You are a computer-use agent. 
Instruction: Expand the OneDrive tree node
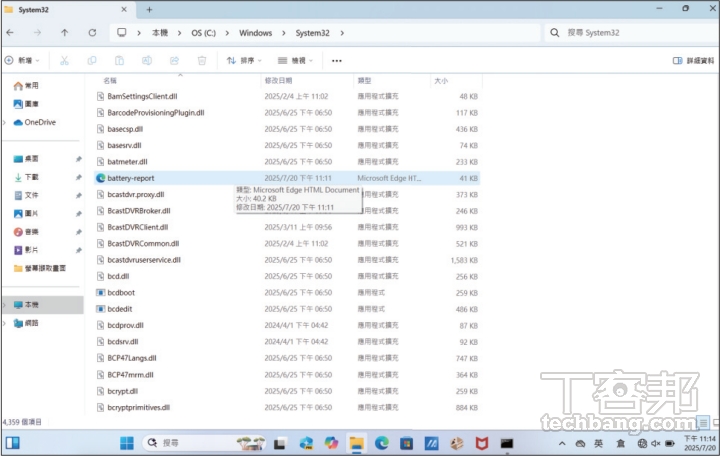[x=6, y=122]
